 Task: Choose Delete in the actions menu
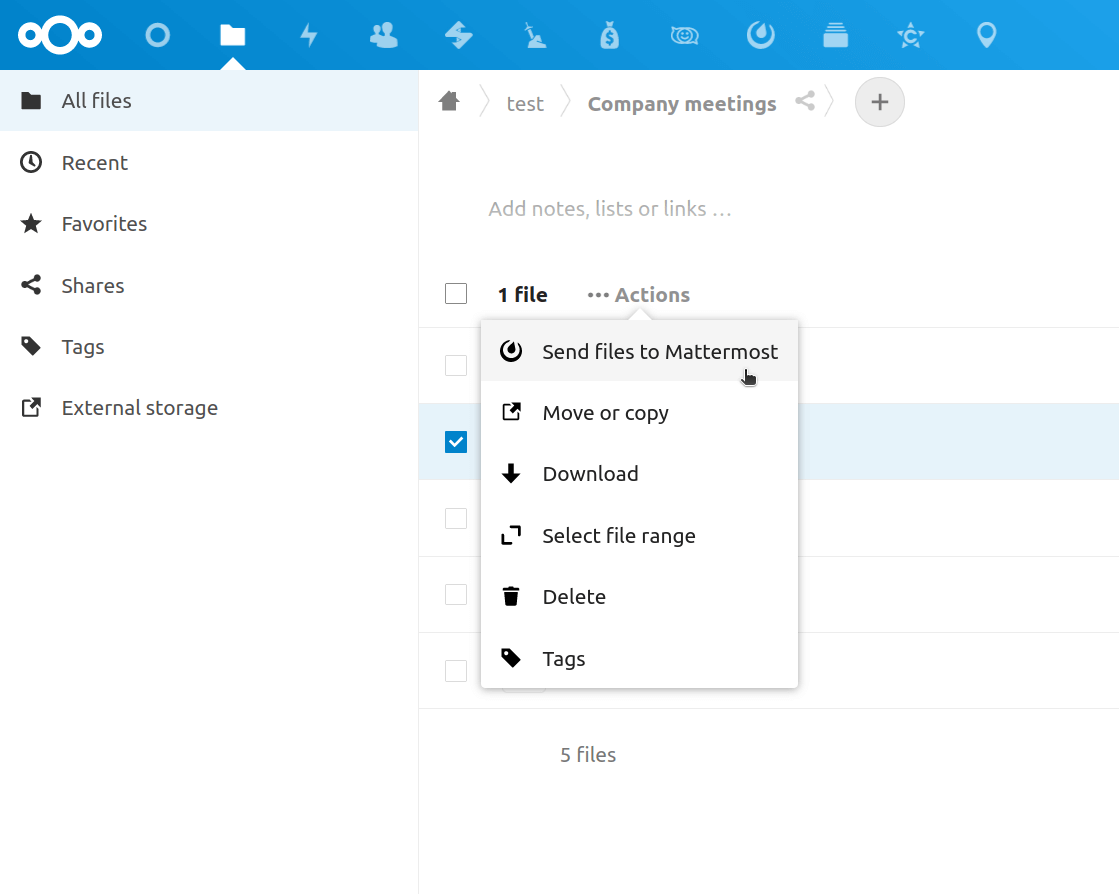coord(639,596)
